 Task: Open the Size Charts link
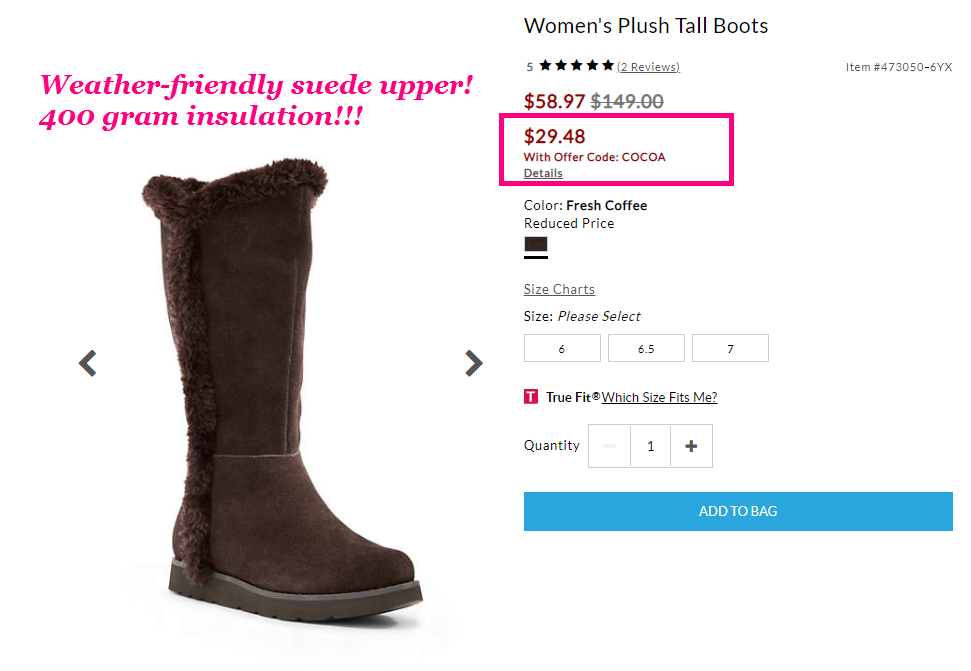(559, 289)
